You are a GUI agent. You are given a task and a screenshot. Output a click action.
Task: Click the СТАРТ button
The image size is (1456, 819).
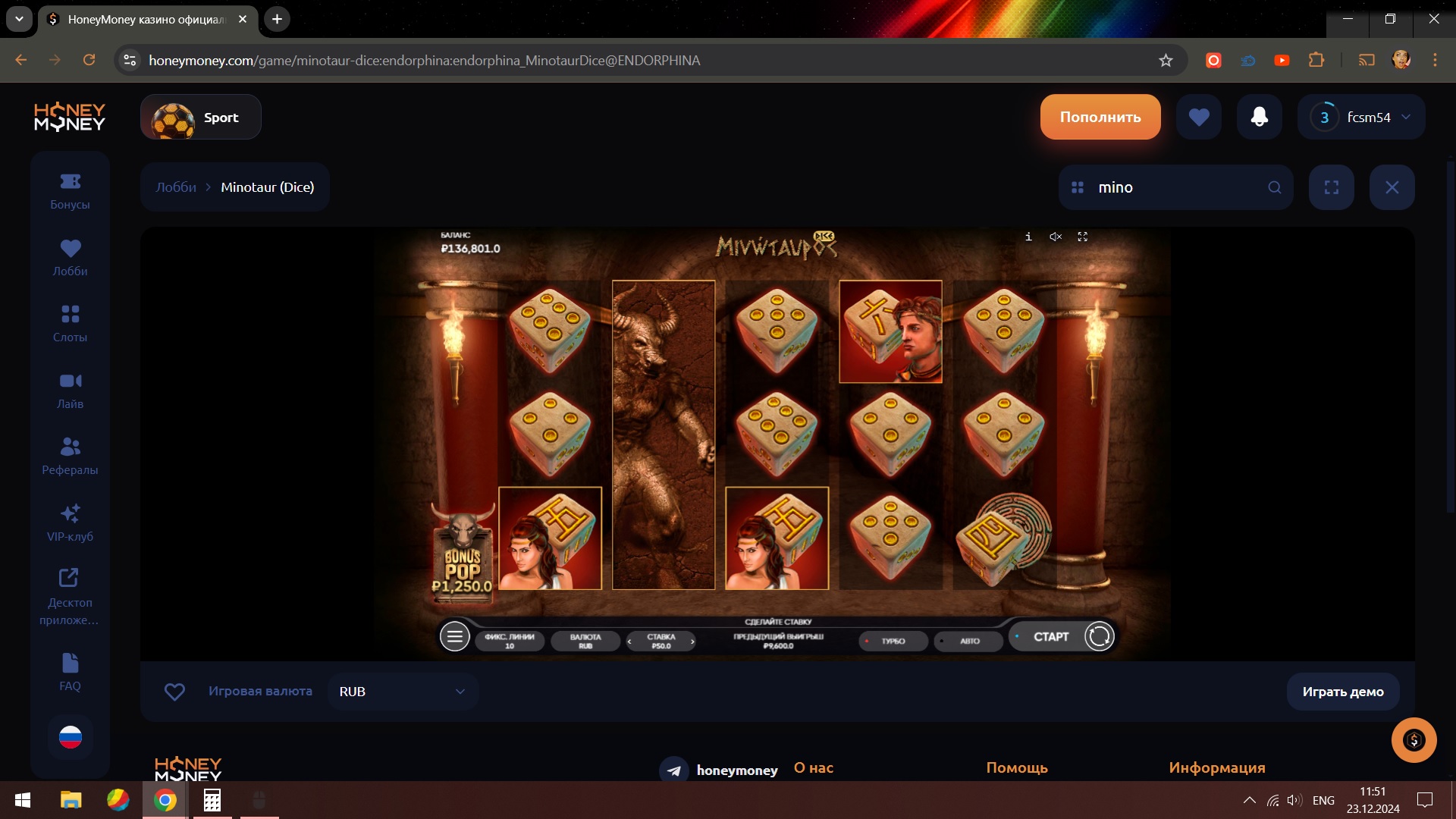click(1051, 637)
